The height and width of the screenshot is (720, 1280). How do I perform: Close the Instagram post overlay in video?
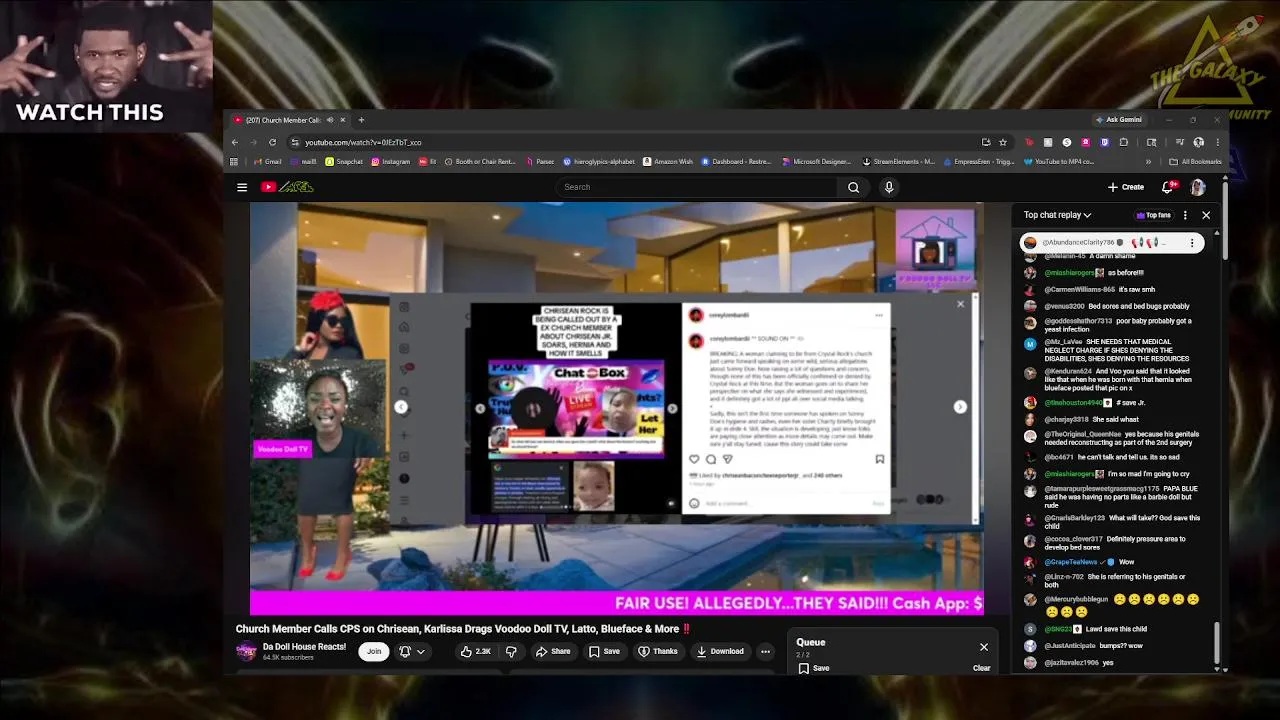(960, 304)
